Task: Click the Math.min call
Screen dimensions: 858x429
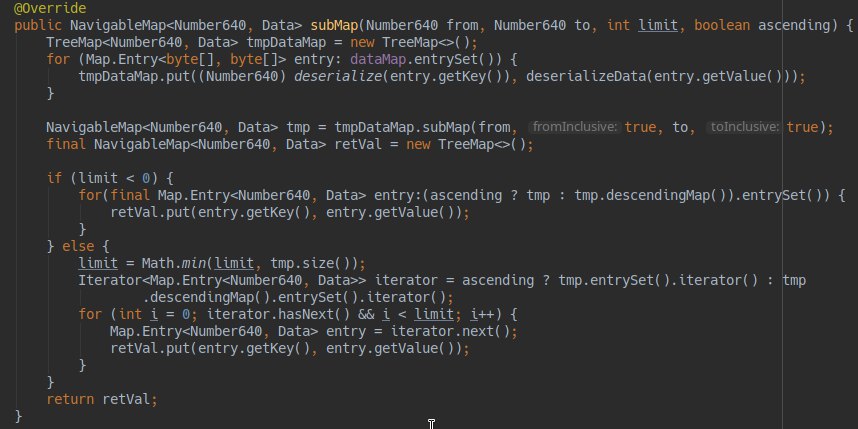Action: pos(173,263)
